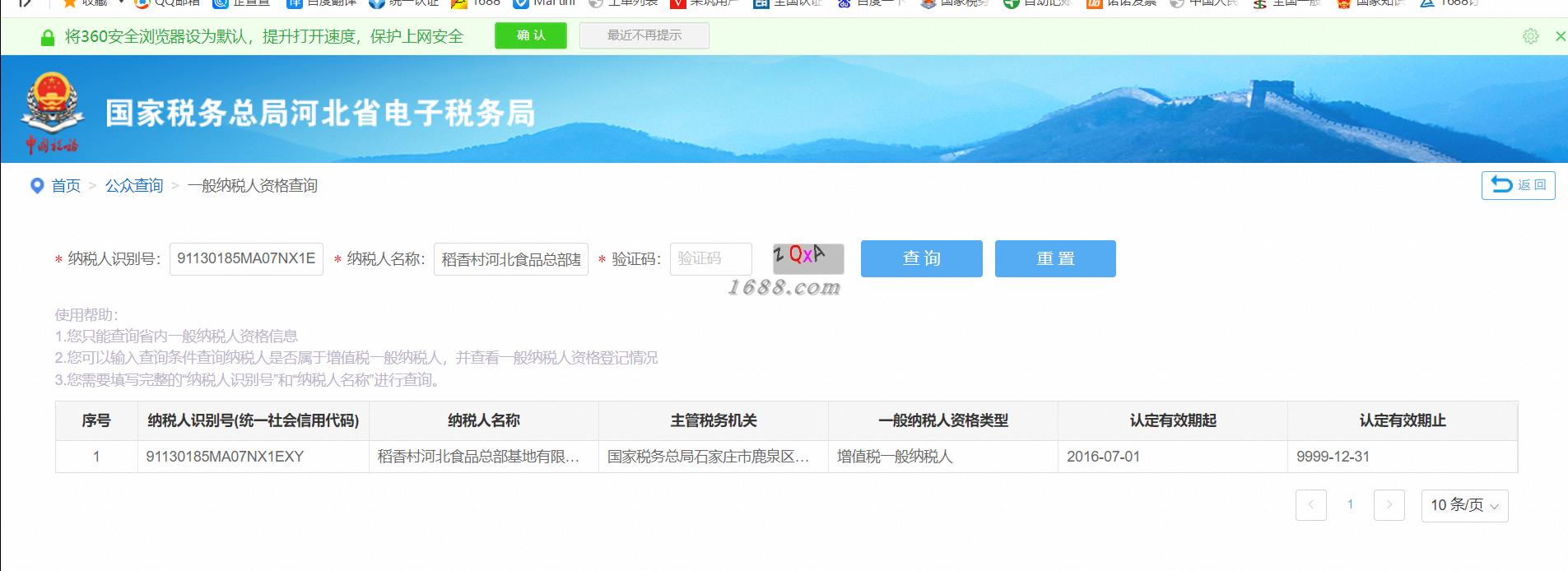1568x571 pixels.
Task: Go to 首页 breadcrumb link
Action: pyautogui.click(x=66, y=186)
